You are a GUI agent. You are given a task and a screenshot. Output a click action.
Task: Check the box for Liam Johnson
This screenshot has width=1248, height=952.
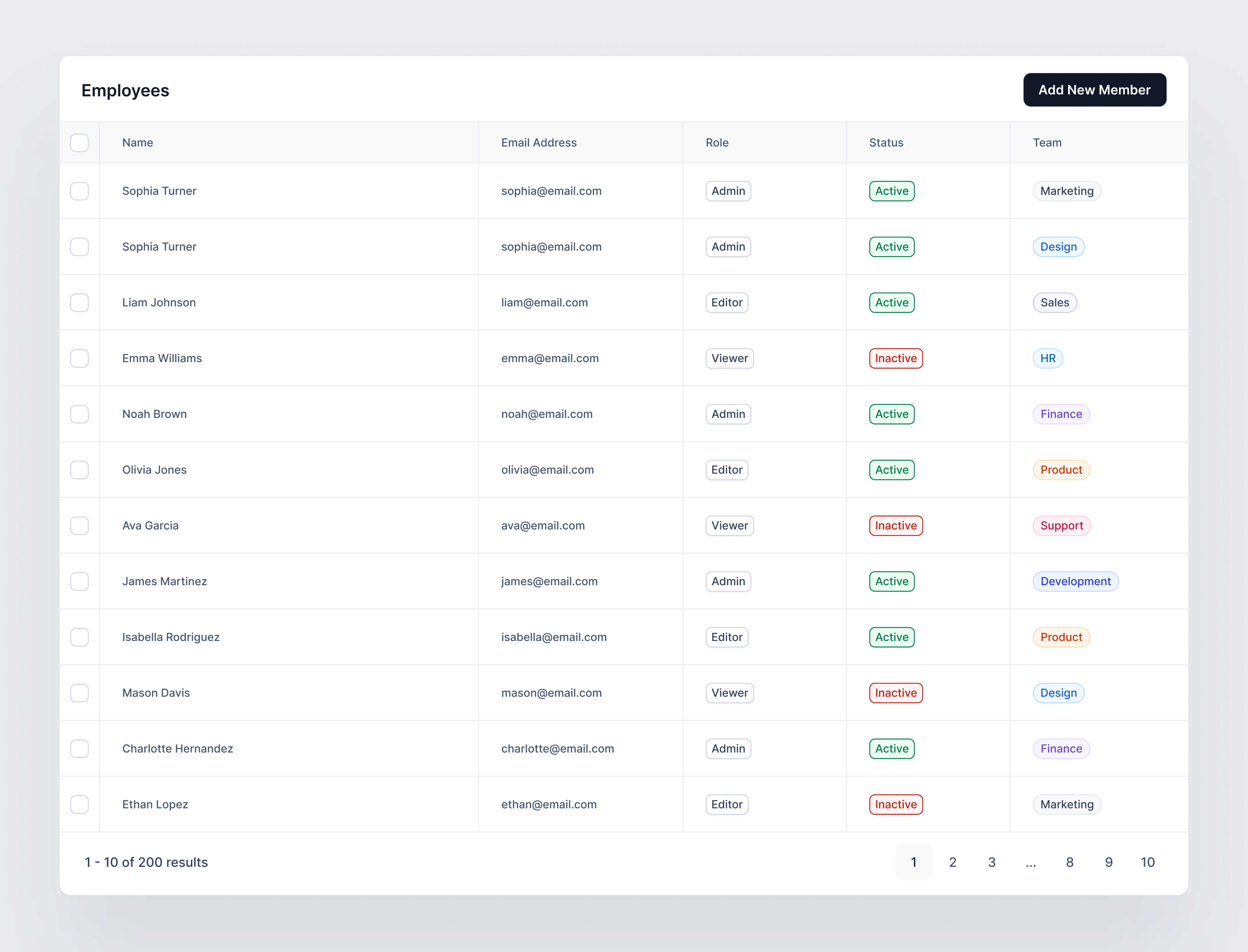click(x=79, y=303)
